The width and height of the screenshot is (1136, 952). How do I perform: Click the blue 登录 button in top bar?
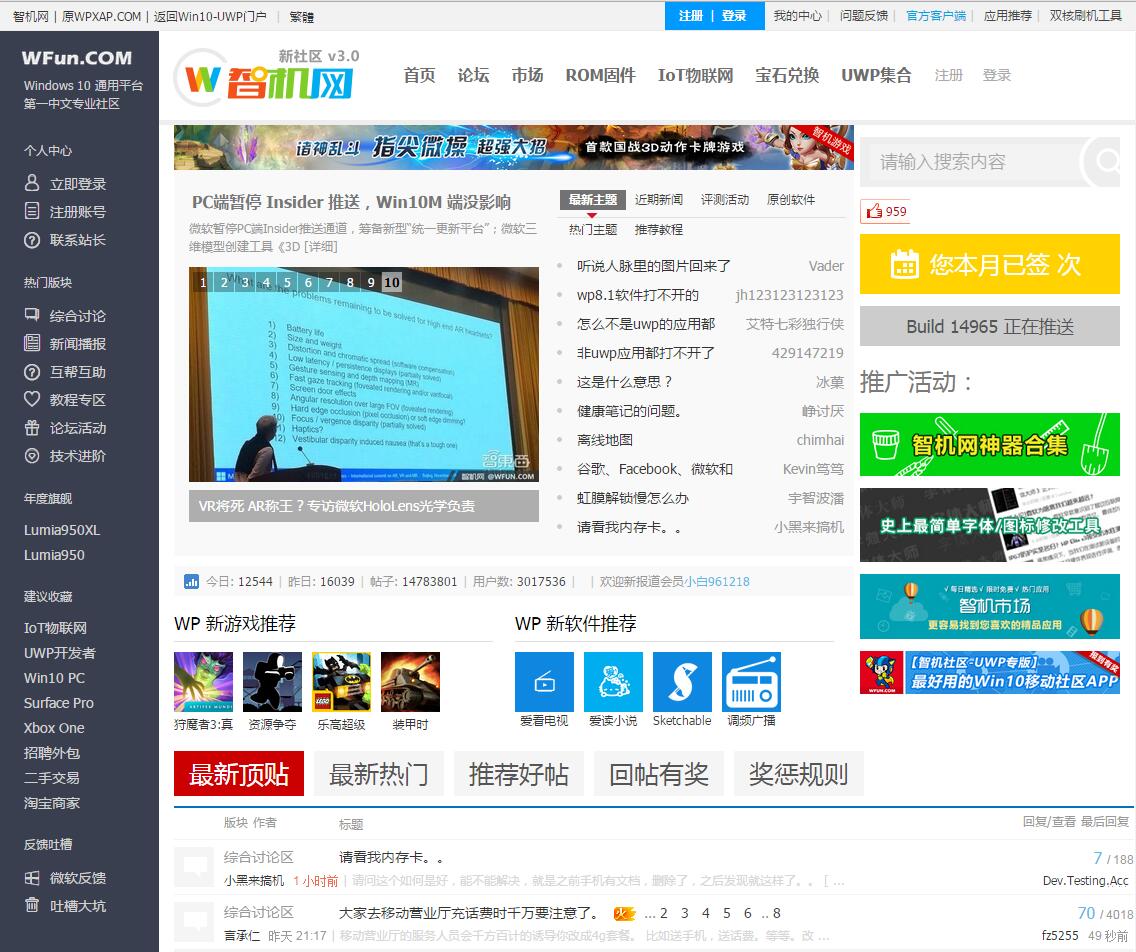click(734, 15)
